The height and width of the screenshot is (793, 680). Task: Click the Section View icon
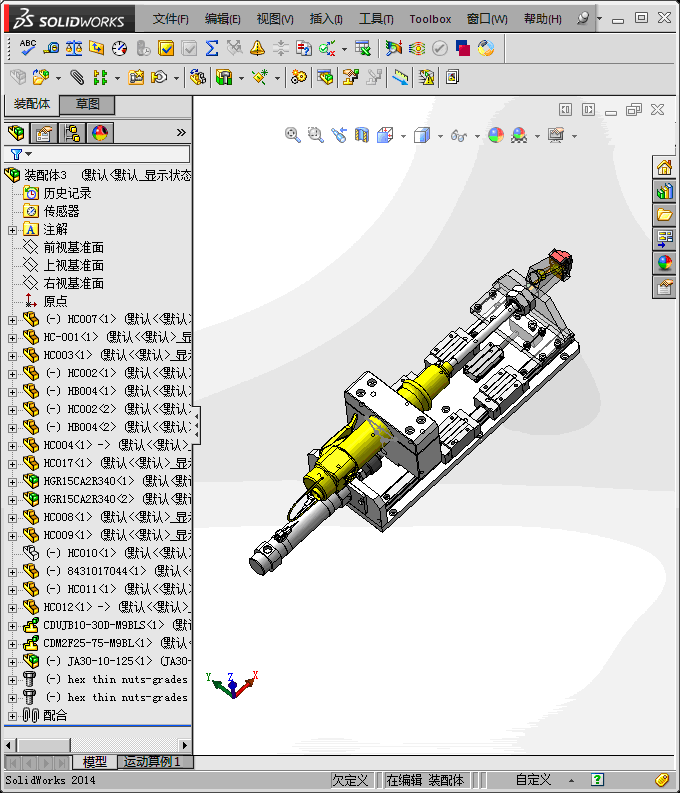[x=361, y=135]
